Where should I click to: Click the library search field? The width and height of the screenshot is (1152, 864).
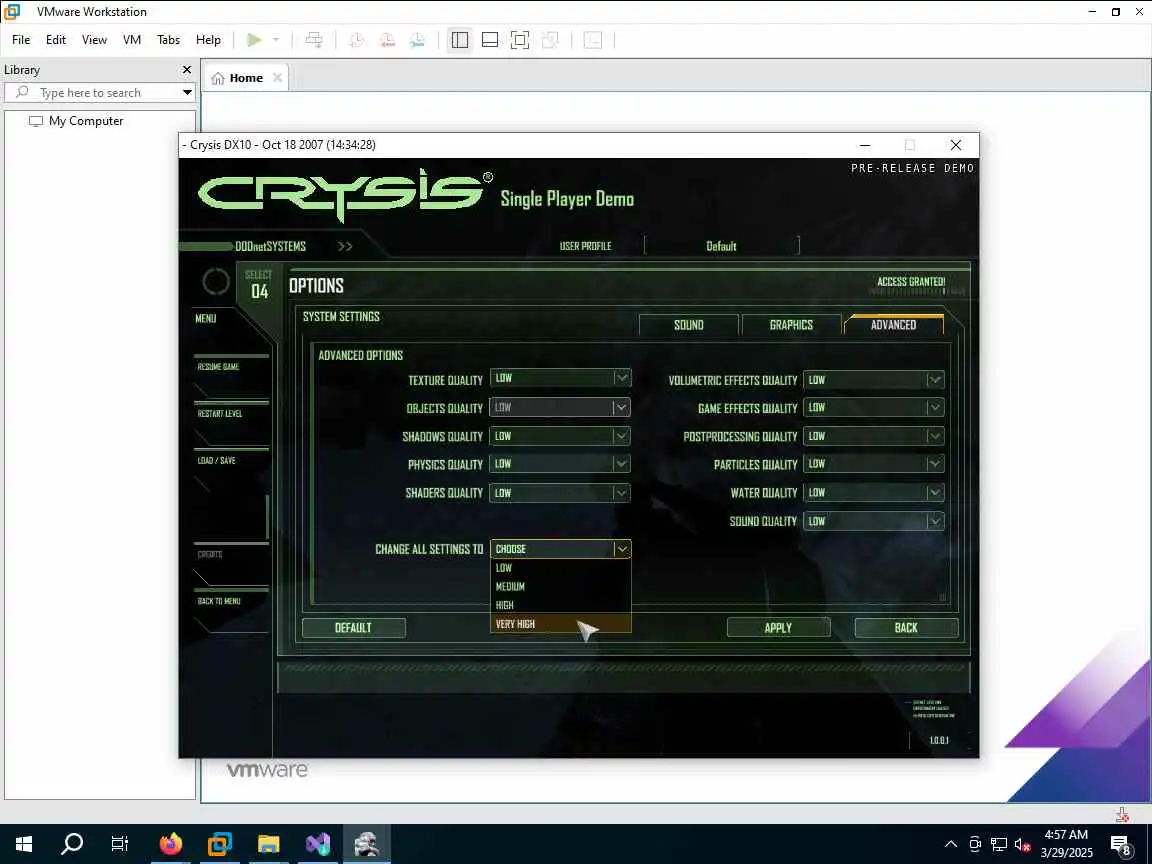point(100,93)
